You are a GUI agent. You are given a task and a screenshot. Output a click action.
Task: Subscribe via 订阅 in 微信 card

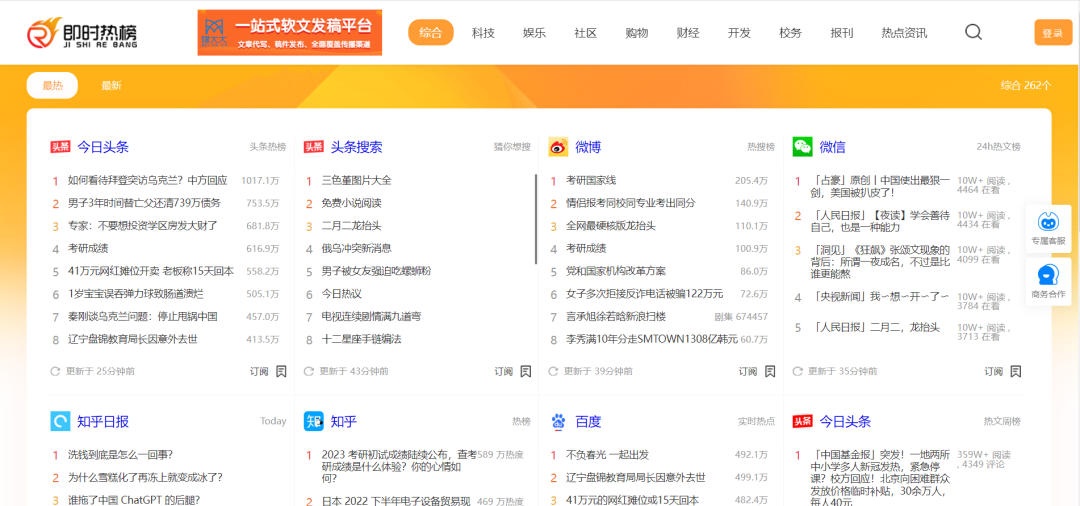[x=993, y=371]
